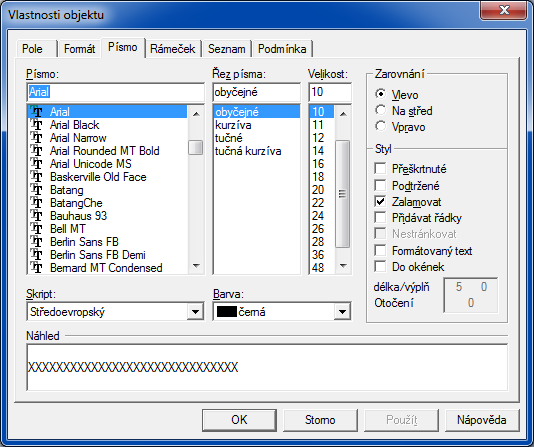Uncheck the Zalamovat checkbox
This screenshot has height=447, width=534.
[x=380, y=202]
